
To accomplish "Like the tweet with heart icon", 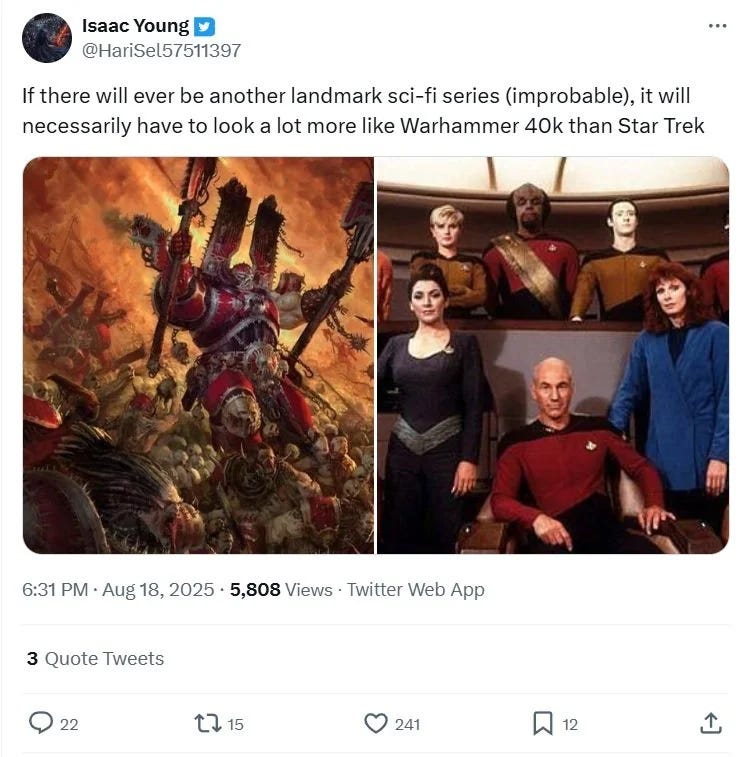I will [x=376, y=723].
